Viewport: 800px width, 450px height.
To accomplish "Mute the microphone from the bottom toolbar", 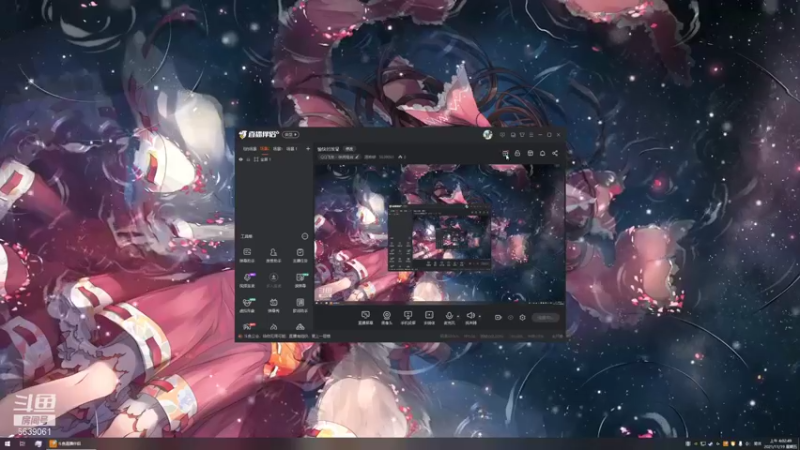I will (x=449, y=317).
